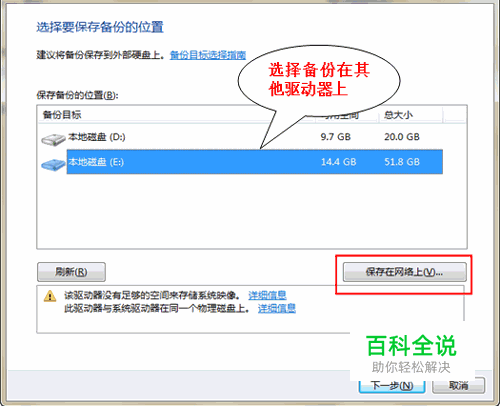Open 详细信息 link about insufficient space
This screenshot has width=500, height=406.
pyautogui.click(x=267, y=295)
